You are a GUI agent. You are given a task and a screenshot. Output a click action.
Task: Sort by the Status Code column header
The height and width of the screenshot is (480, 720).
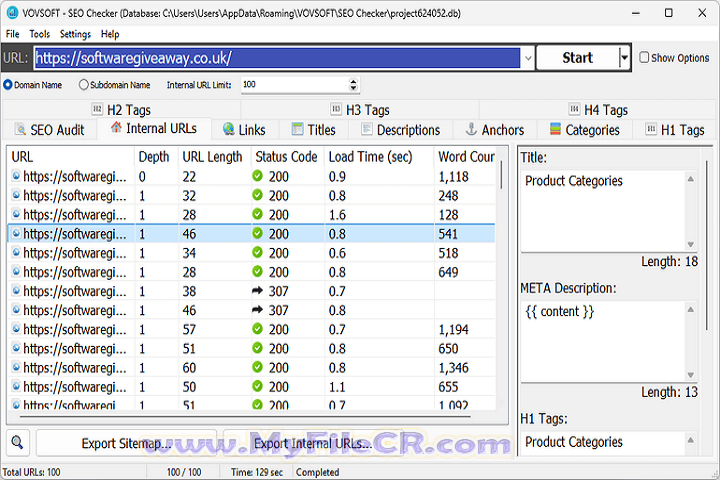click(x=287, y=157)
